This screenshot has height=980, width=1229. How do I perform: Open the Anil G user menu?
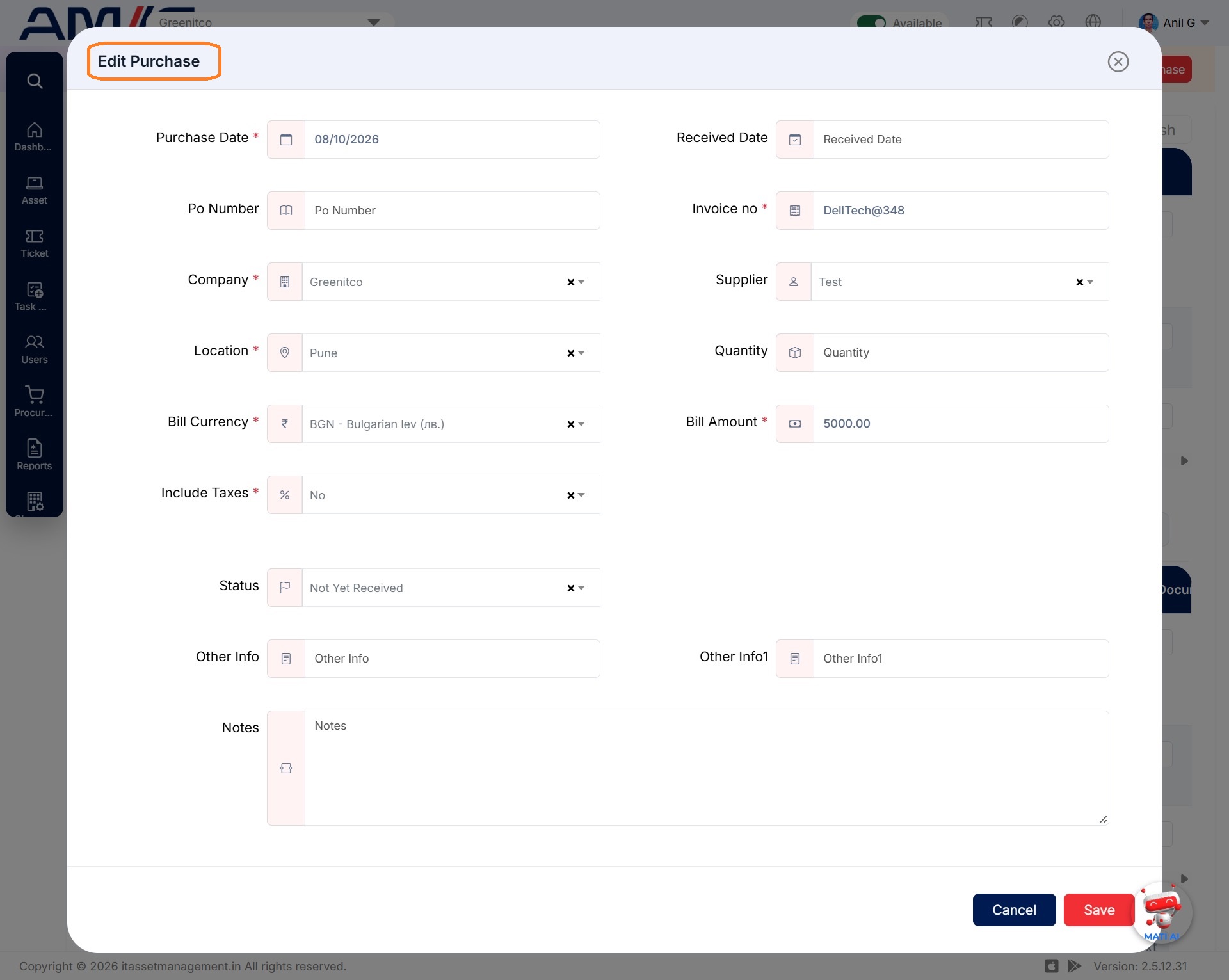1175,22
